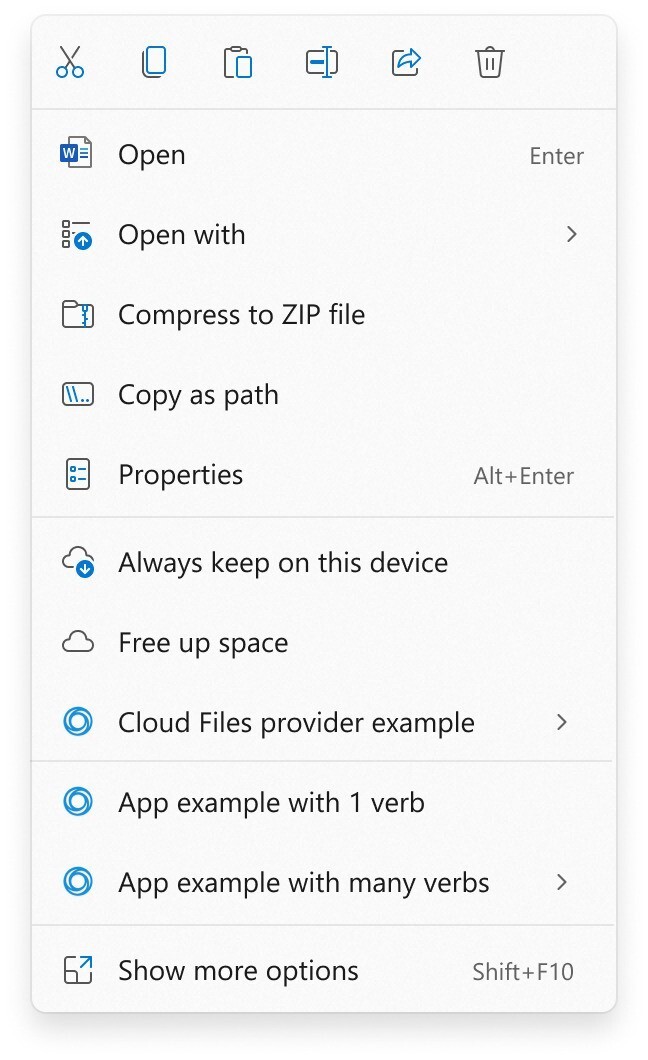Click the Copy icon in top row
This screenshot has height=1060, width=648.
154,63
